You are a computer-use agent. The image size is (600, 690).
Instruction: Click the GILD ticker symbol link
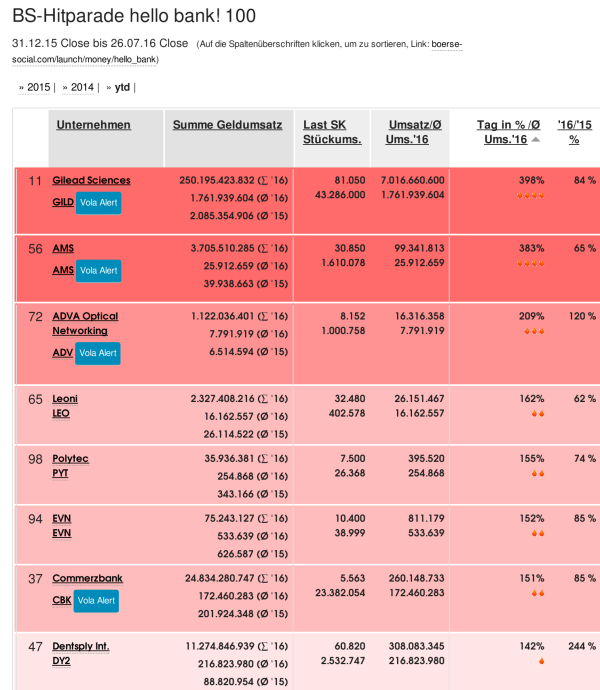[62, 202]
